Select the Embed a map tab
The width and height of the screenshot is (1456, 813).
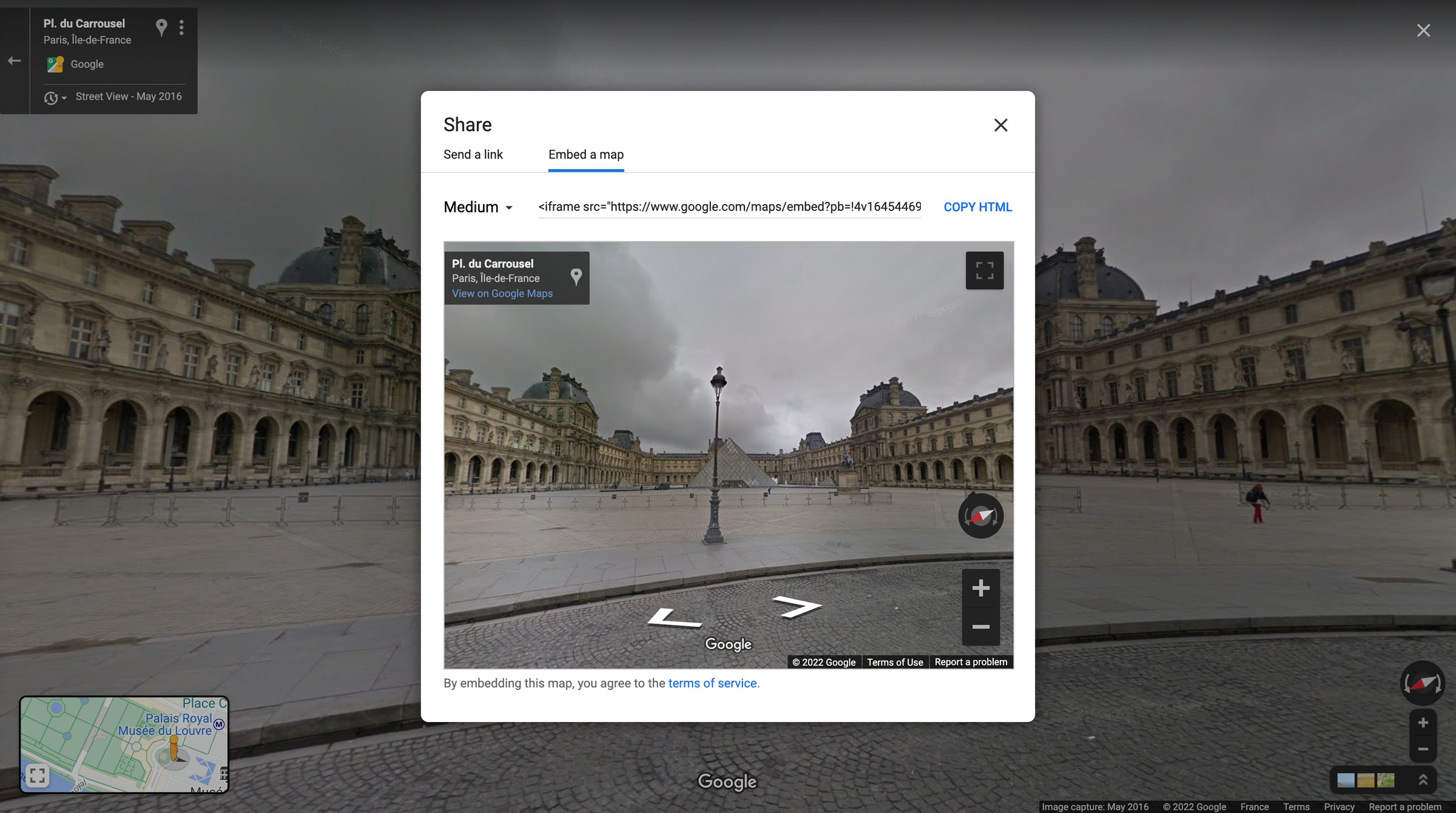(585, 155)
